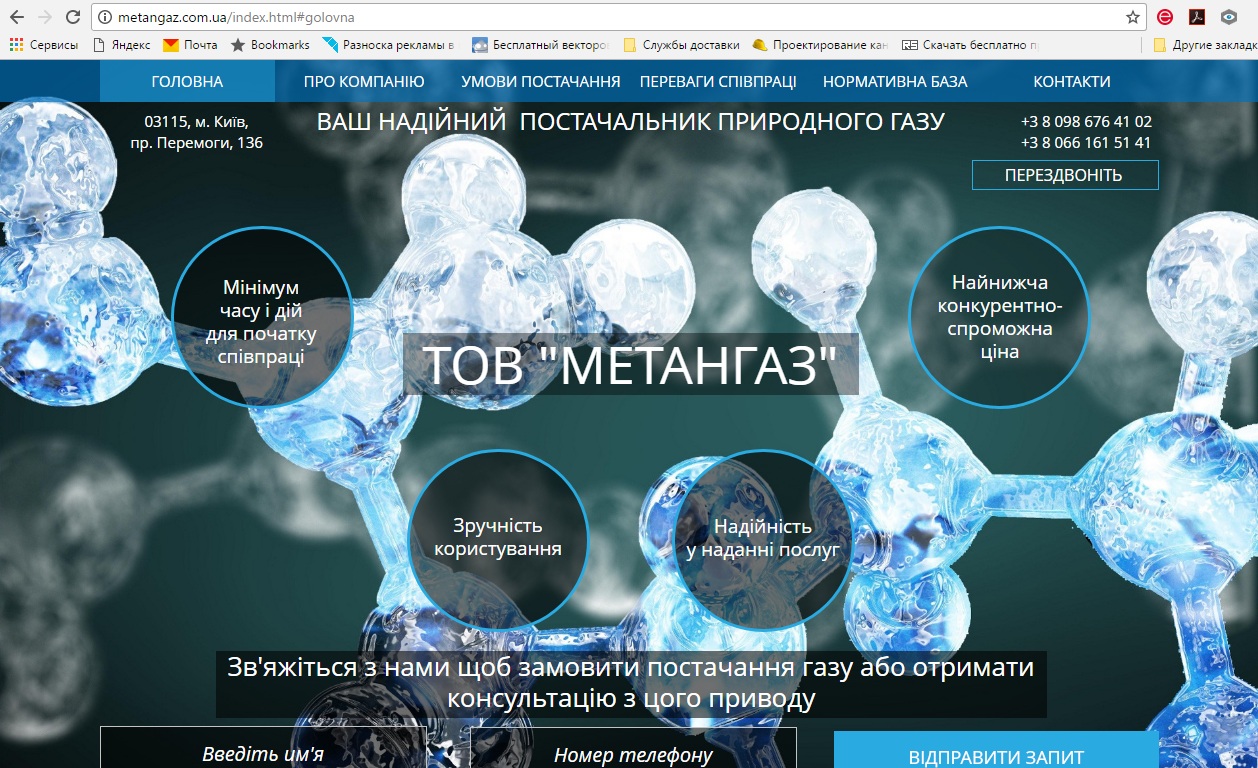Click the address bar URL field
Image resolution: width=1258 pixels, height=768 pixels.
pyautogui.click(x=620, y=17)
